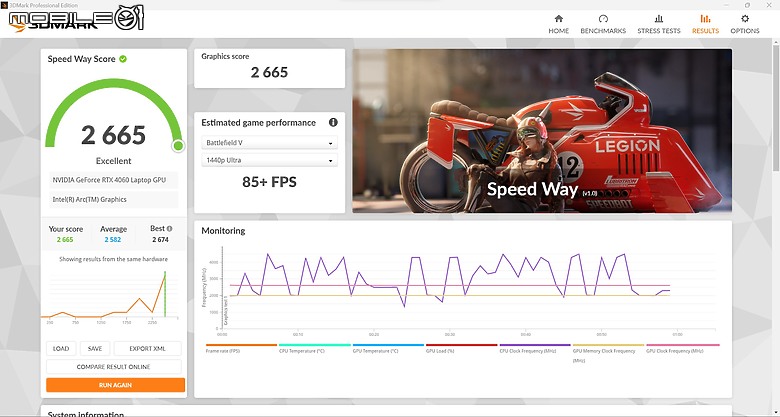780x417 pixels.
Task: Click the Monitoring heading
Action: [223, 231]
